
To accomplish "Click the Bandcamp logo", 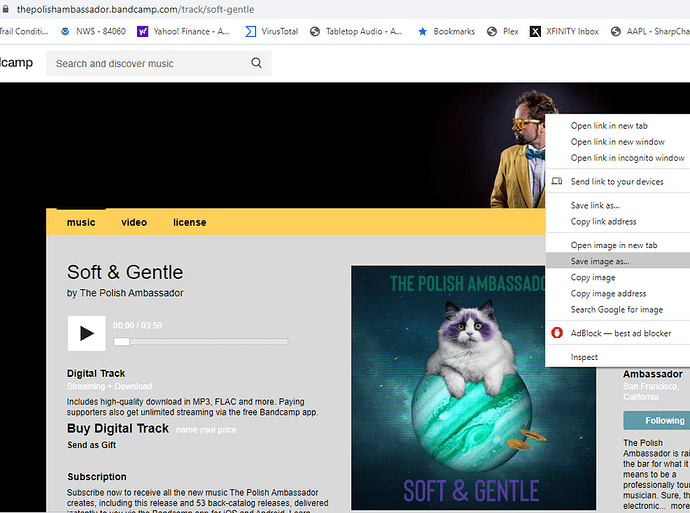I will click(17, 62).
